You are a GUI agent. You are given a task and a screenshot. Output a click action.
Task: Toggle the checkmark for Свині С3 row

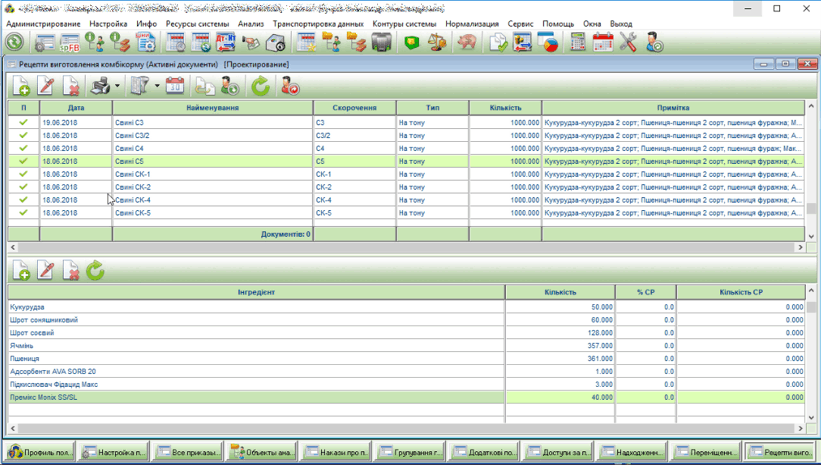(23, 123)
